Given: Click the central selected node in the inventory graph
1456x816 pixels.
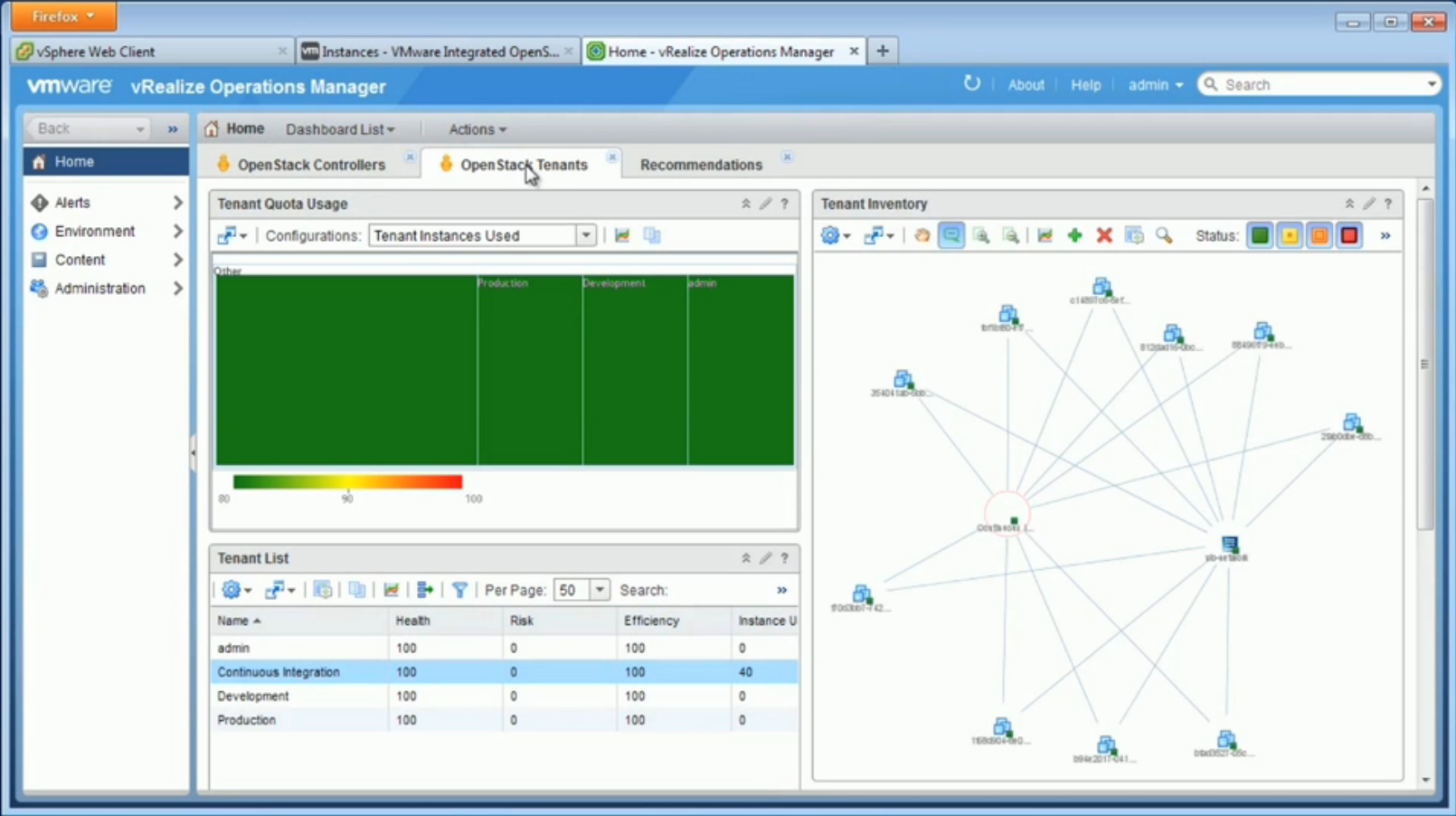Looking at the screenshot, I should (x=1007, y=514).
